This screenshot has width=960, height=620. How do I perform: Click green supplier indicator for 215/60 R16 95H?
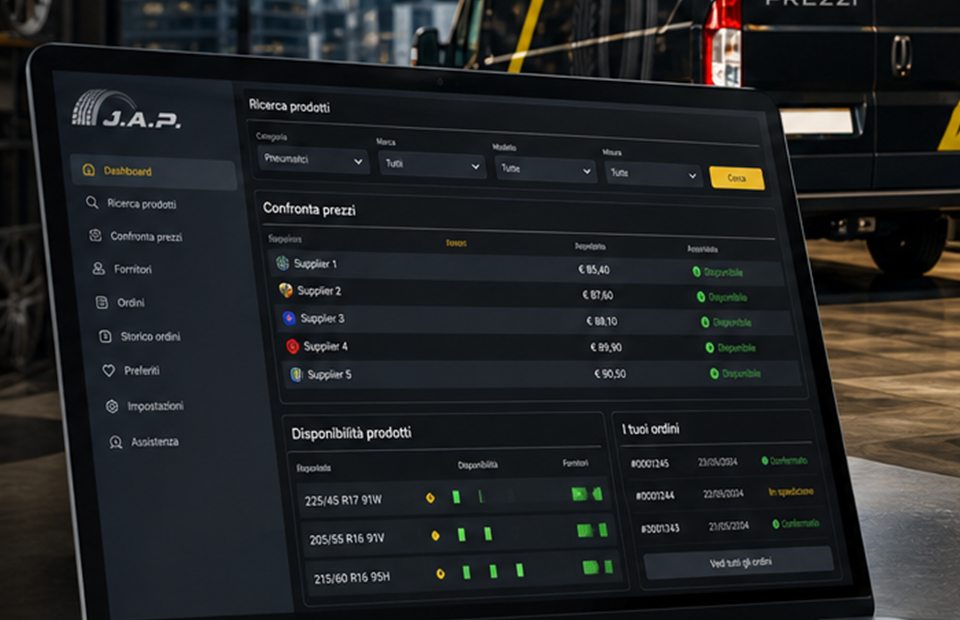click(x=597, y=567)
